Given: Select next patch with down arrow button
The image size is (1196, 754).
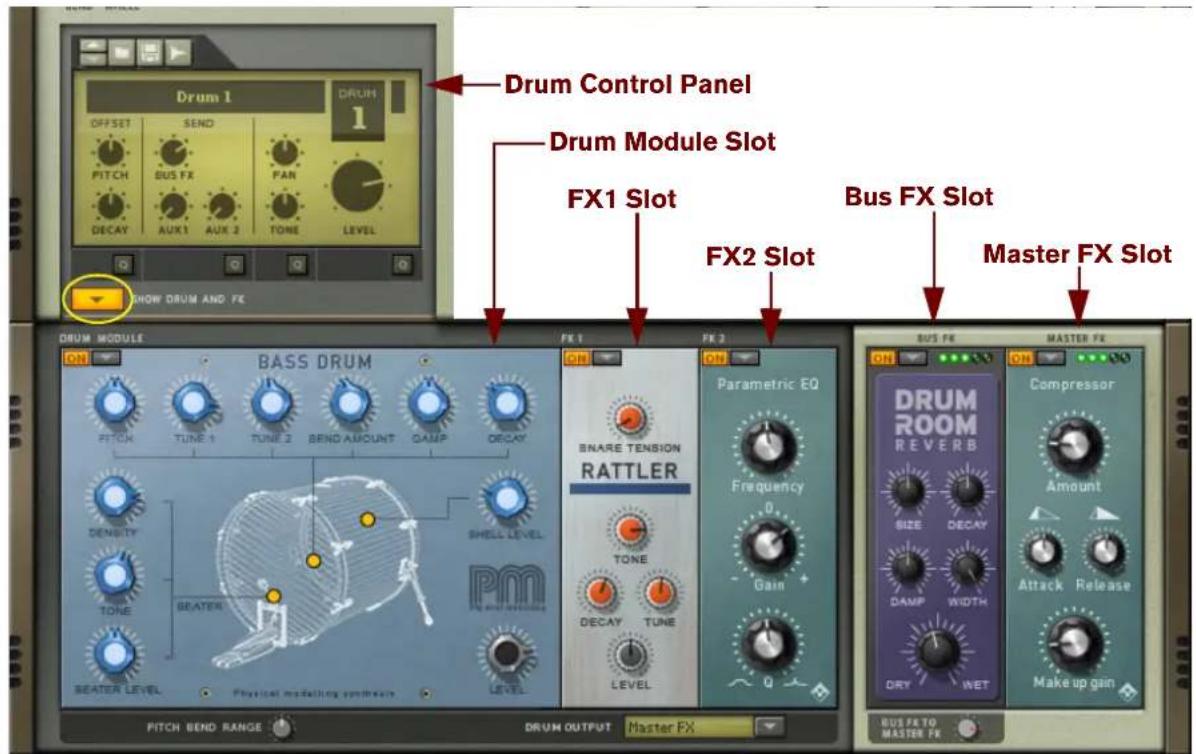Looking at the screenshot, I should pyautogui.click(x=93, y=58).
